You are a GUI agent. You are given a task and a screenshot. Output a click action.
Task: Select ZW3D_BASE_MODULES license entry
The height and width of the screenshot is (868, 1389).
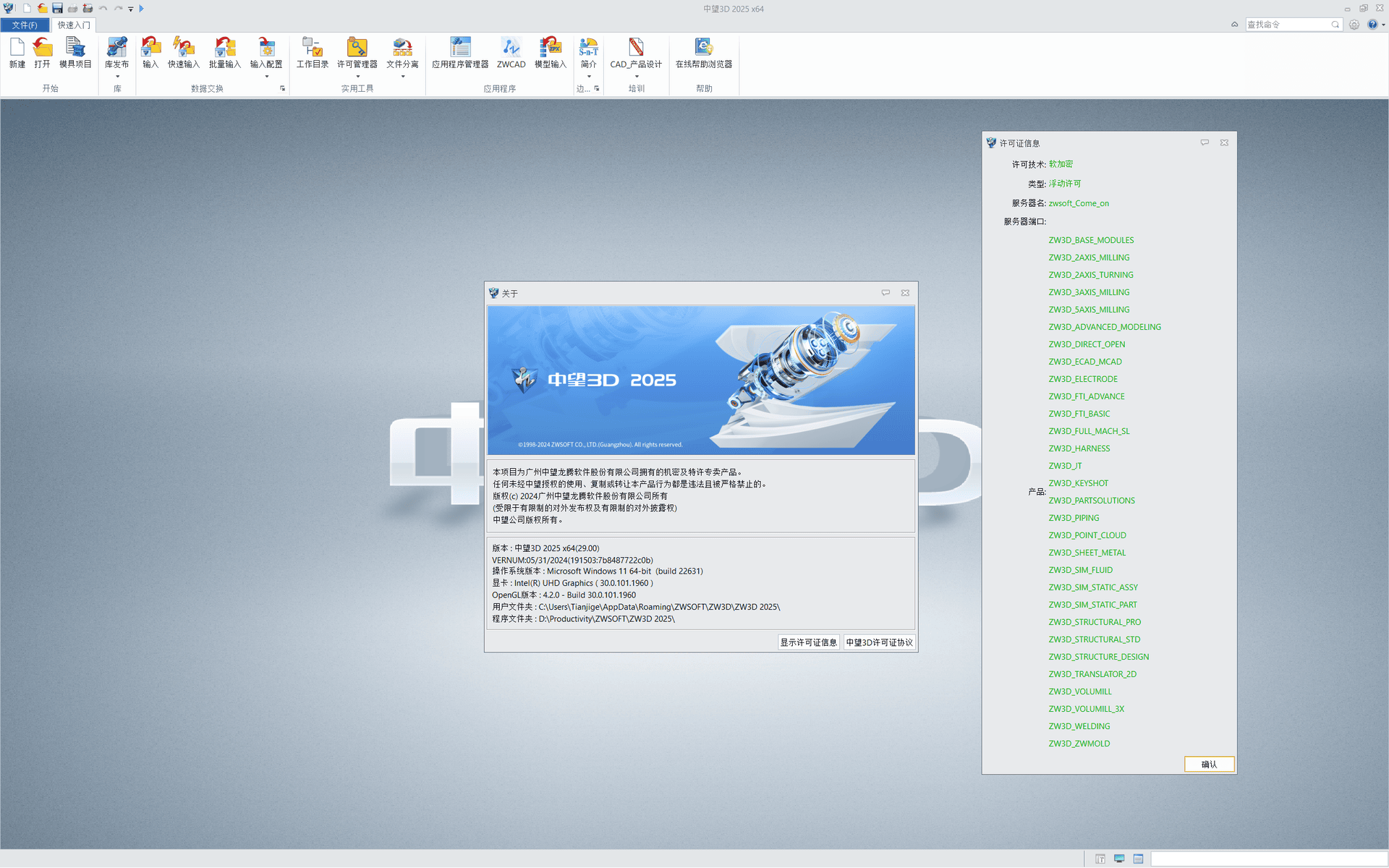1091,240
